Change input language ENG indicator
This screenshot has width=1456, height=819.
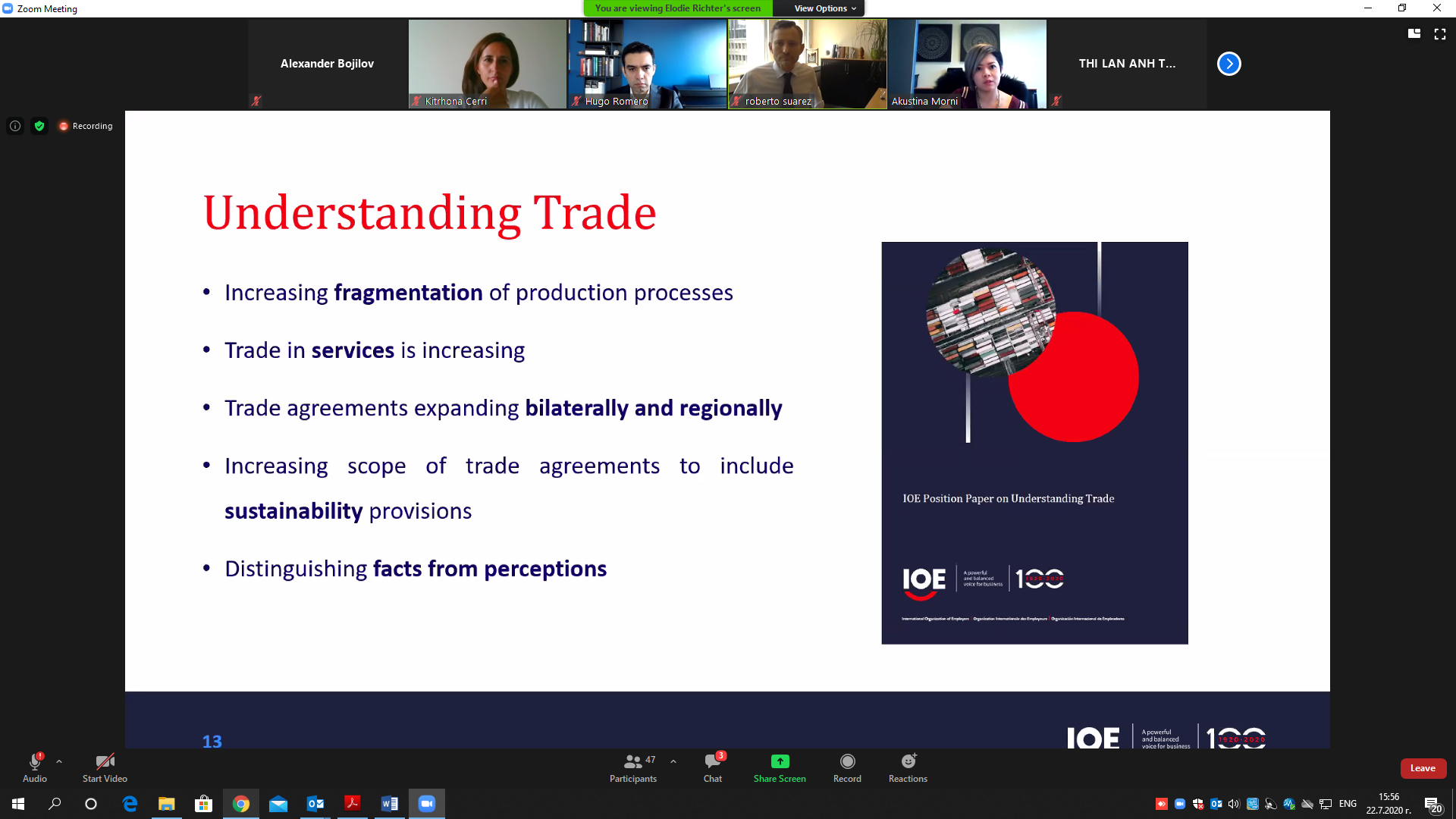[x=1348, y=804]
